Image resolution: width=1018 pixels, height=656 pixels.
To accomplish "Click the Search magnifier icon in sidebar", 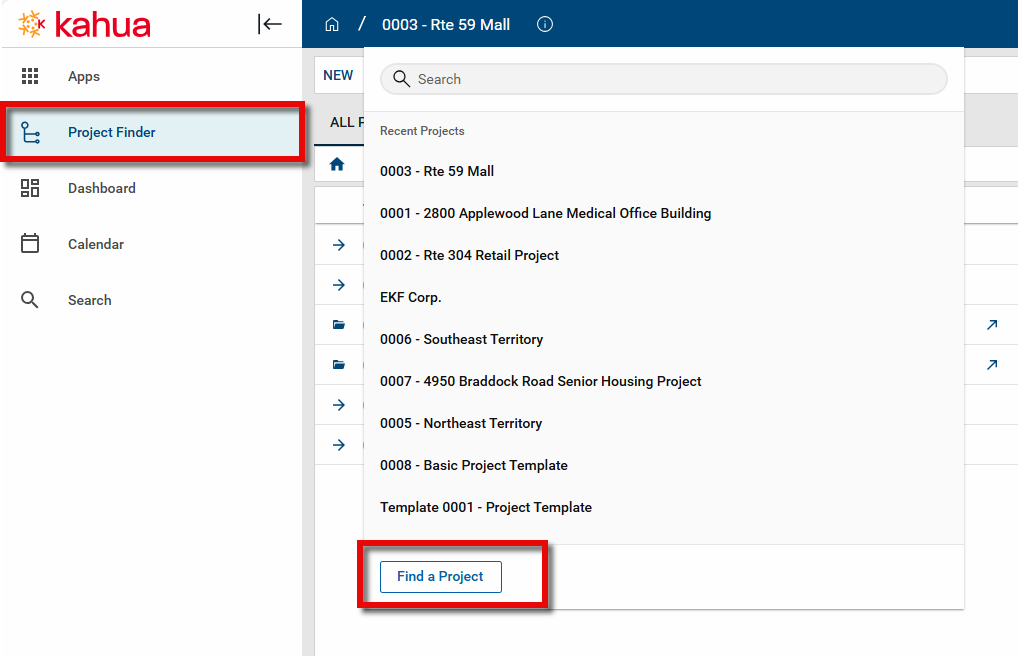I will pyautogui.click(x=30, y=300).
